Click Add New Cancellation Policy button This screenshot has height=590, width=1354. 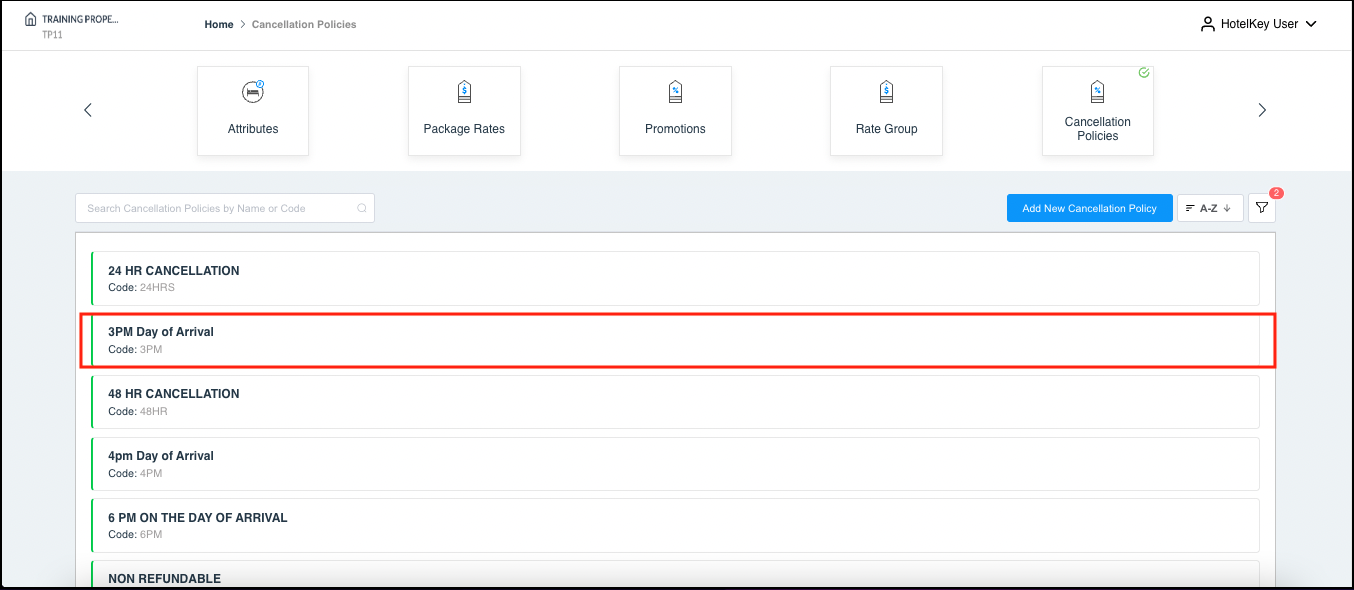[1089, 208]
